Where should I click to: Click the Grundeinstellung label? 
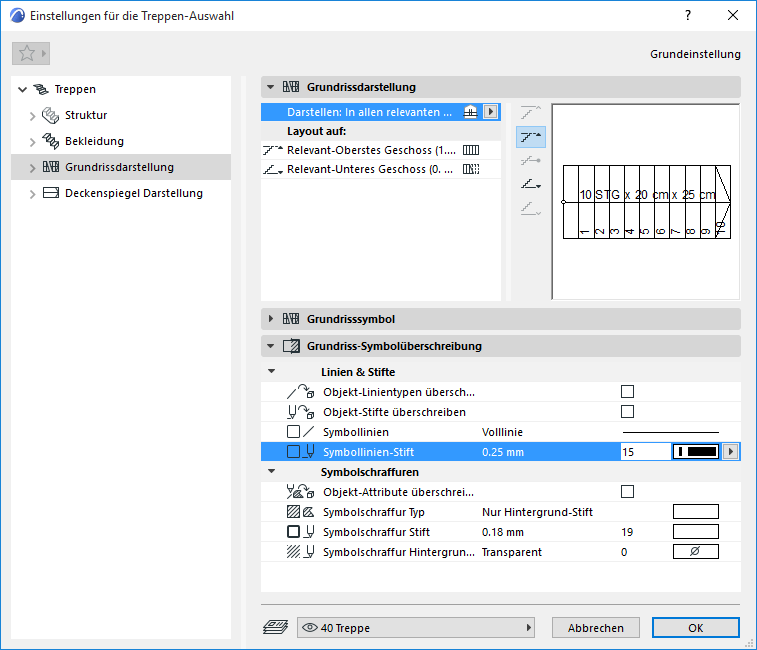point(695,54)
